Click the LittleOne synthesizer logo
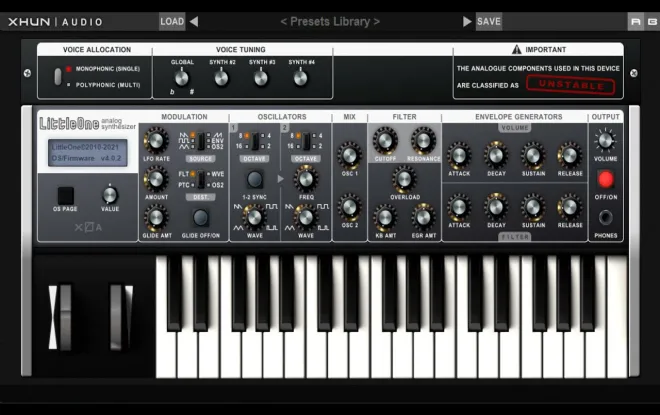The height and width of the screenshot is (415, 660). (88, 123)
